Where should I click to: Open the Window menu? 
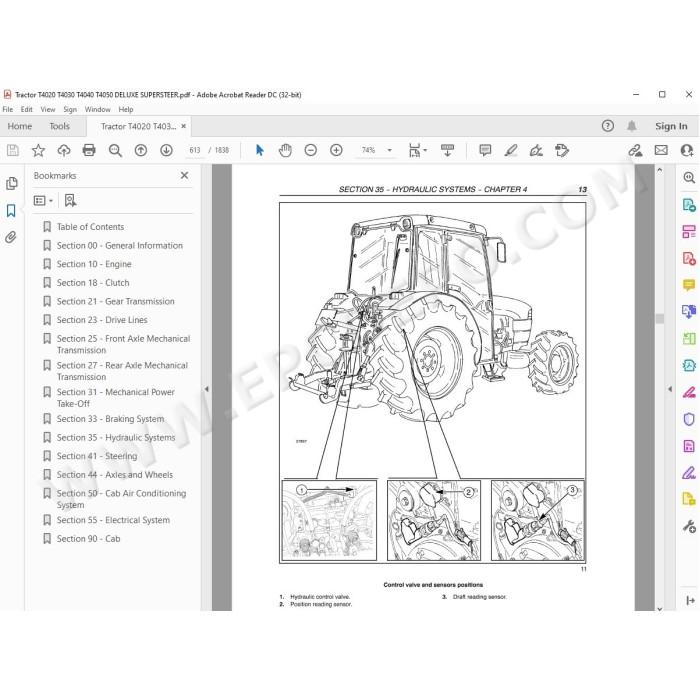click(x=97, y=109)
